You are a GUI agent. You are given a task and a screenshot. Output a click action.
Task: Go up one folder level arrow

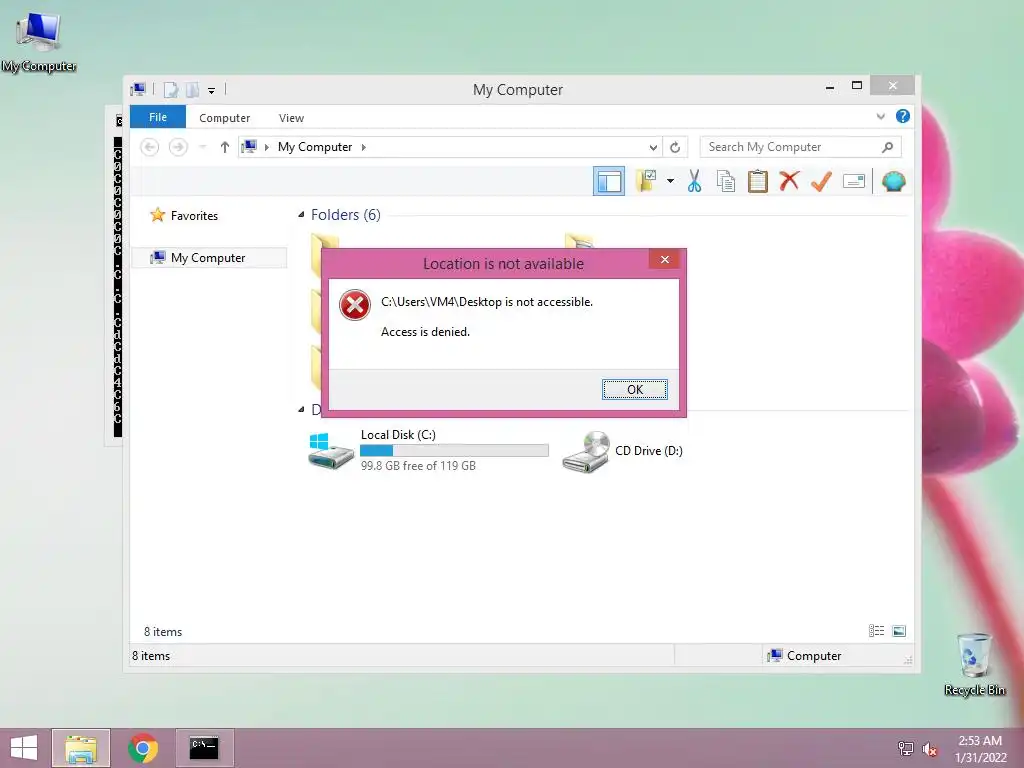225,147
